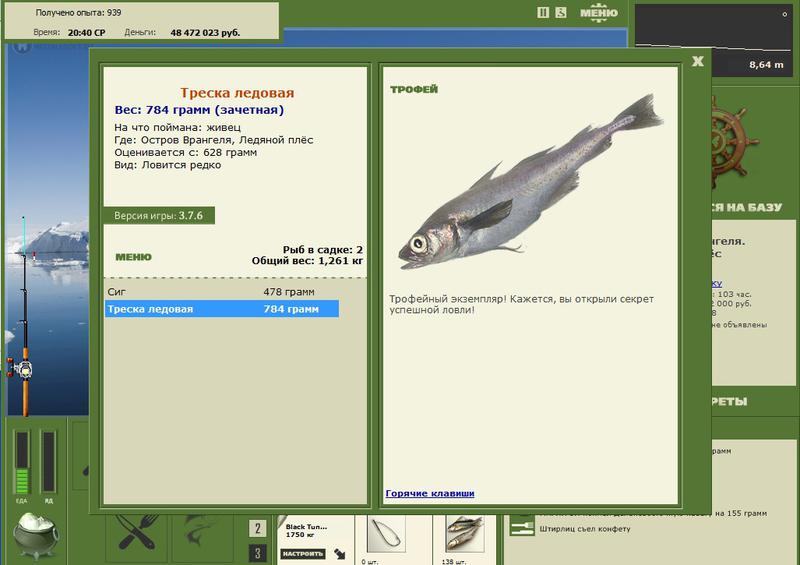
Task: Select the Сиг 478 грамм row
Action: (221, 292)
